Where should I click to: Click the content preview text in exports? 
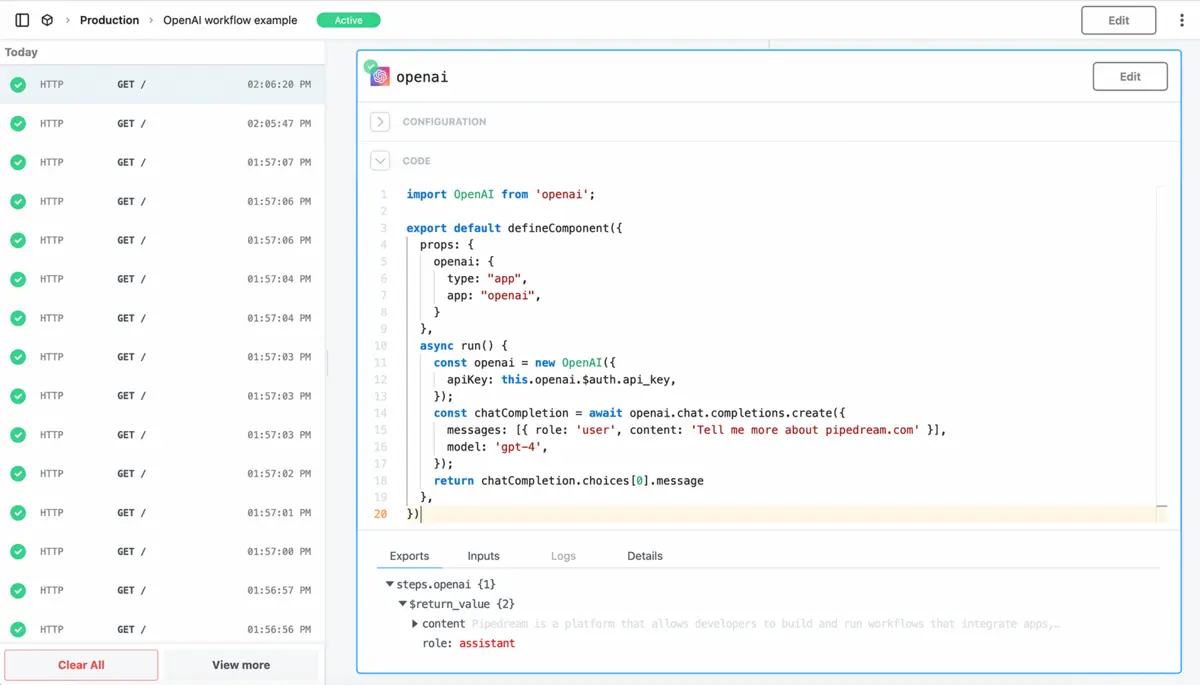pos(765,624)
